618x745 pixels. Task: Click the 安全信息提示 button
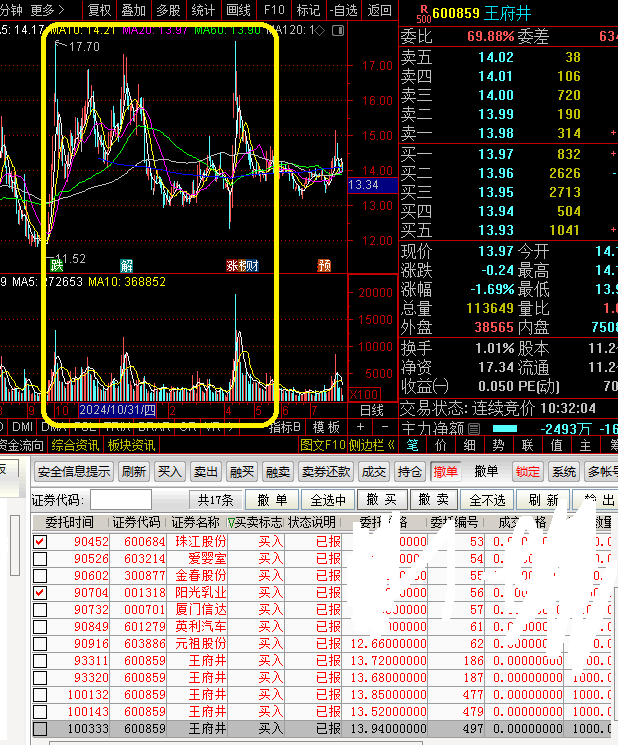pos(74,472)
